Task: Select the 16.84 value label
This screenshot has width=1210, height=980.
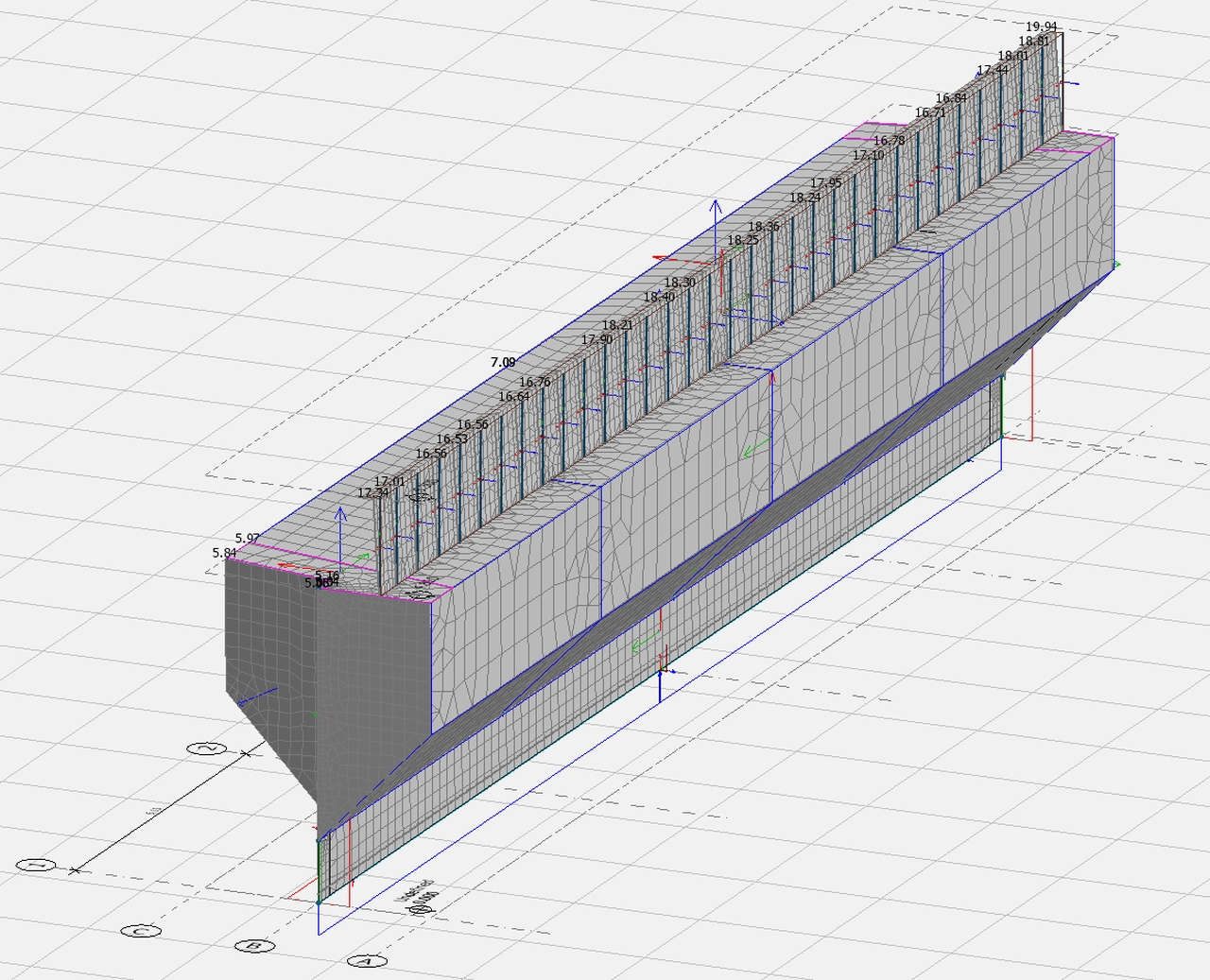Action: tap(952, 98)
